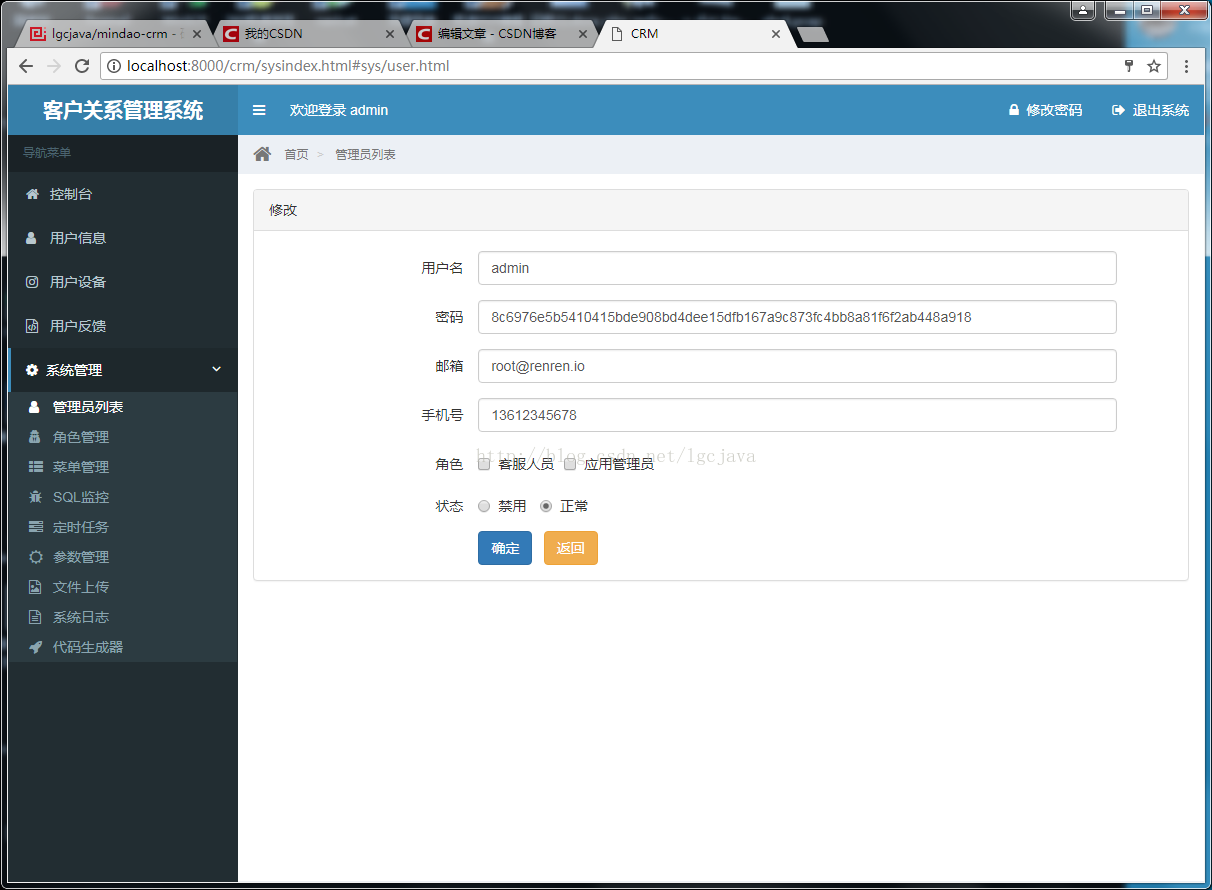
Task: Click the 邮箱 input field
Action: point(797,366)
